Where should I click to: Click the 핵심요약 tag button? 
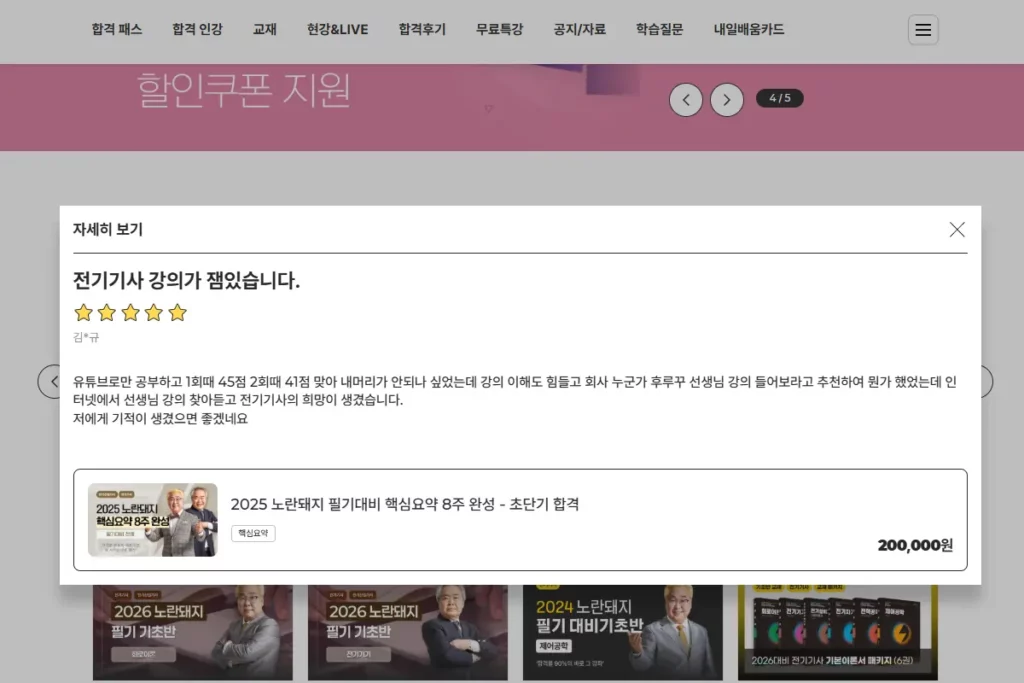click(253, 533)
